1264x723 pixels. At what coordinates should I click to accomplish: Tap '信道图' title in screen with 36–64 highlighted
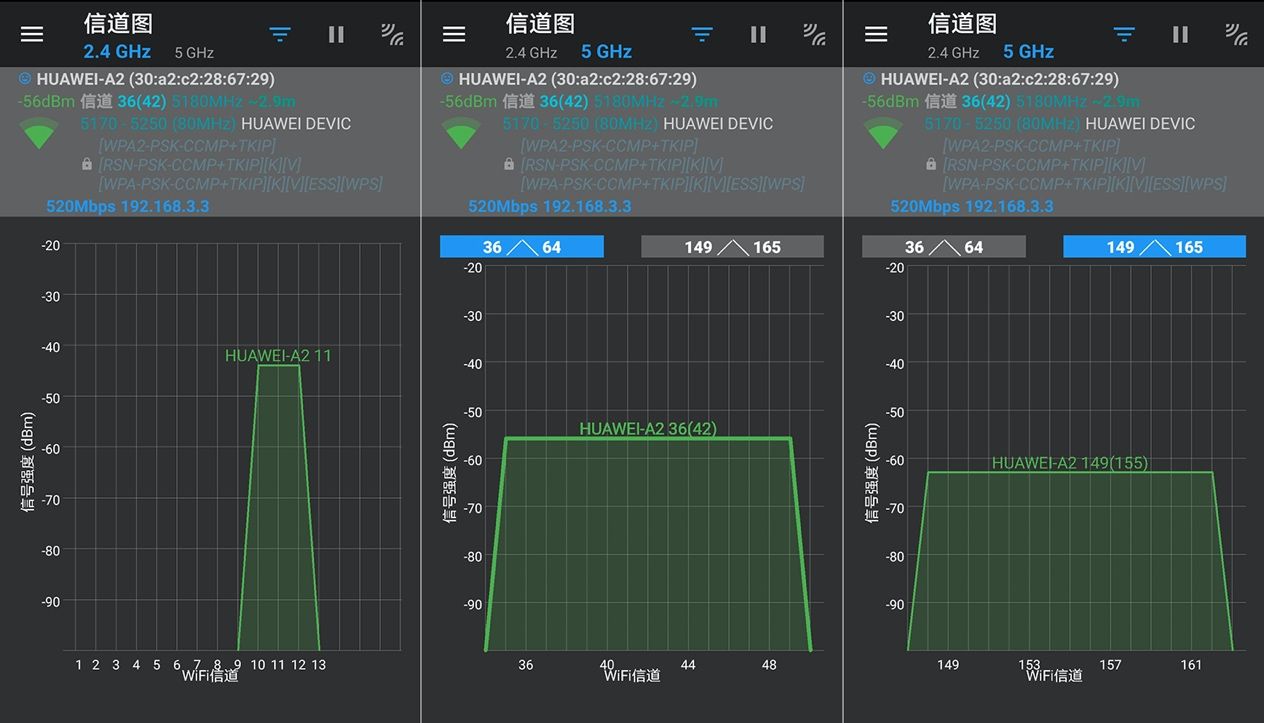click(x=540, y=23)
